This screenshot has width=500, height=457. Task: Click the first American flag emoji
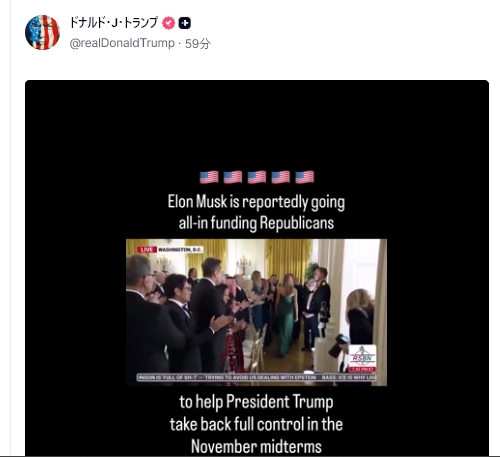[x=209, y=177]
